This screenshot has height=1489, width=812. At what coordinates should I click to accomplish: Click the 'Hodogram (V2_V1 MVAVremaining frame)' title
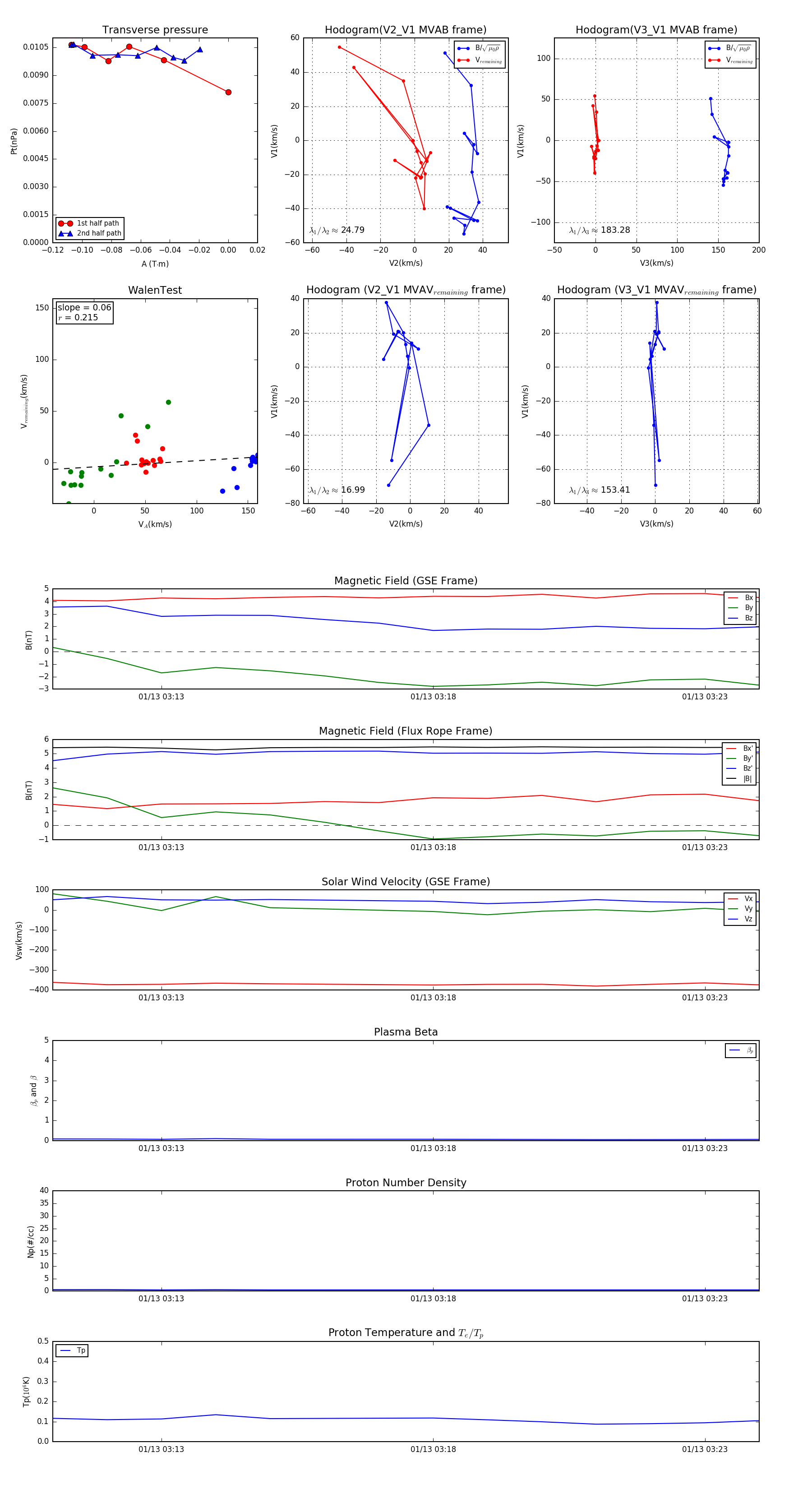[x=405, y=290]
